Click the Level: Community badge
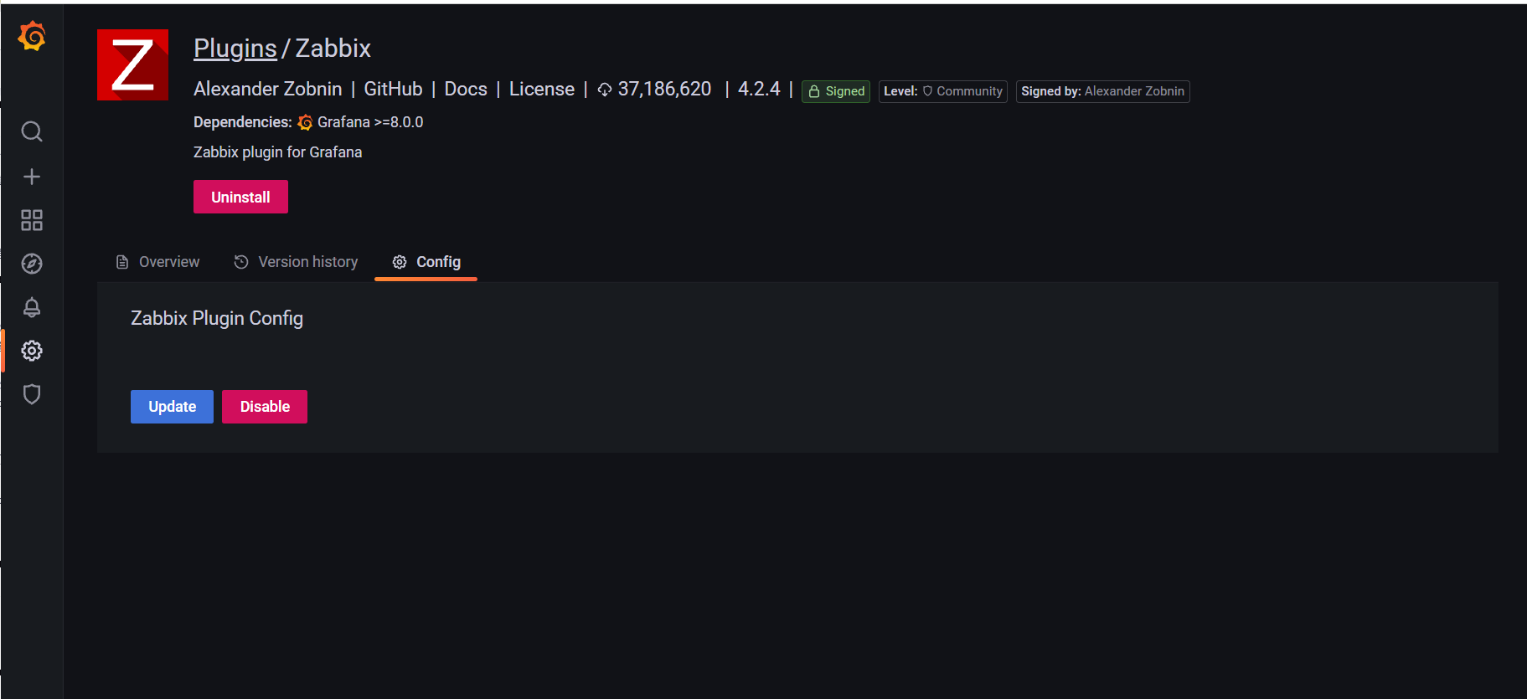The height and width of the screenshot is (699, 1527). tap(943, 91)
